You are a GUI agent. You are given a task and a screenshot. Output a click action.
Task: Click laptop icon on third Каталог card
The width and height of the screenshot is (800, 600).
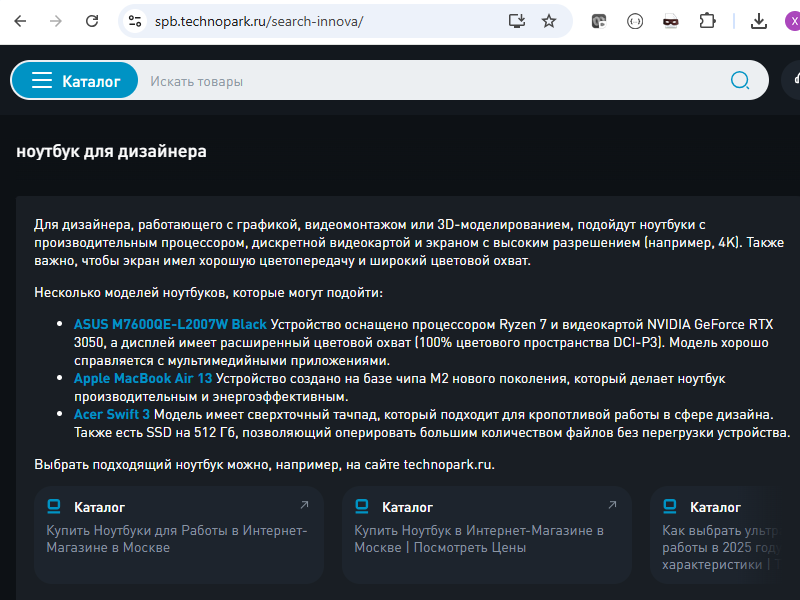click(670, 507)
